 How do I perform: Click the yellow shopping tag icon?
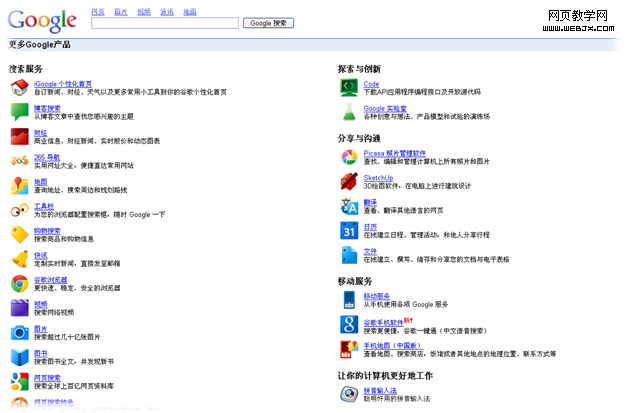19,234
